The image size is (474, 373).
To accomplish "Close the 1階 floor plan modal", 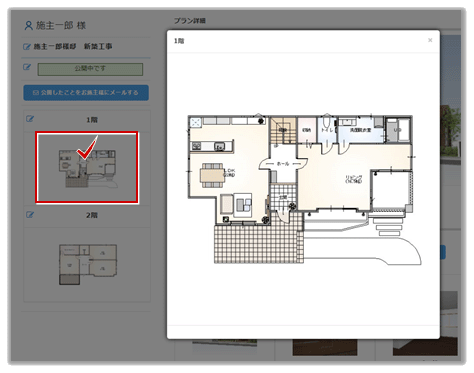I will coord(430,40).
